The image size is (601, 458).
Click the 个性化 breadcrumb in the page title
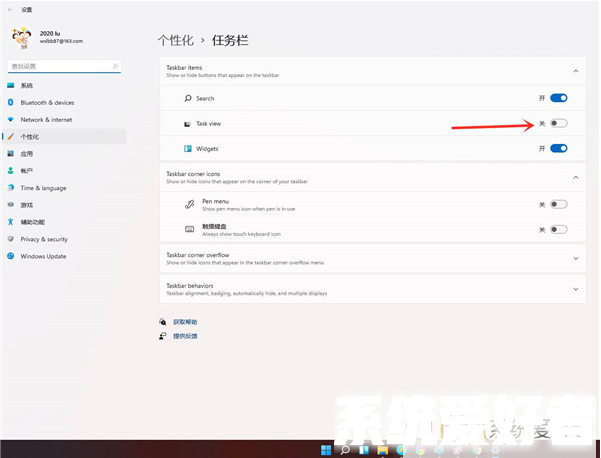click(x=174, y=40)
